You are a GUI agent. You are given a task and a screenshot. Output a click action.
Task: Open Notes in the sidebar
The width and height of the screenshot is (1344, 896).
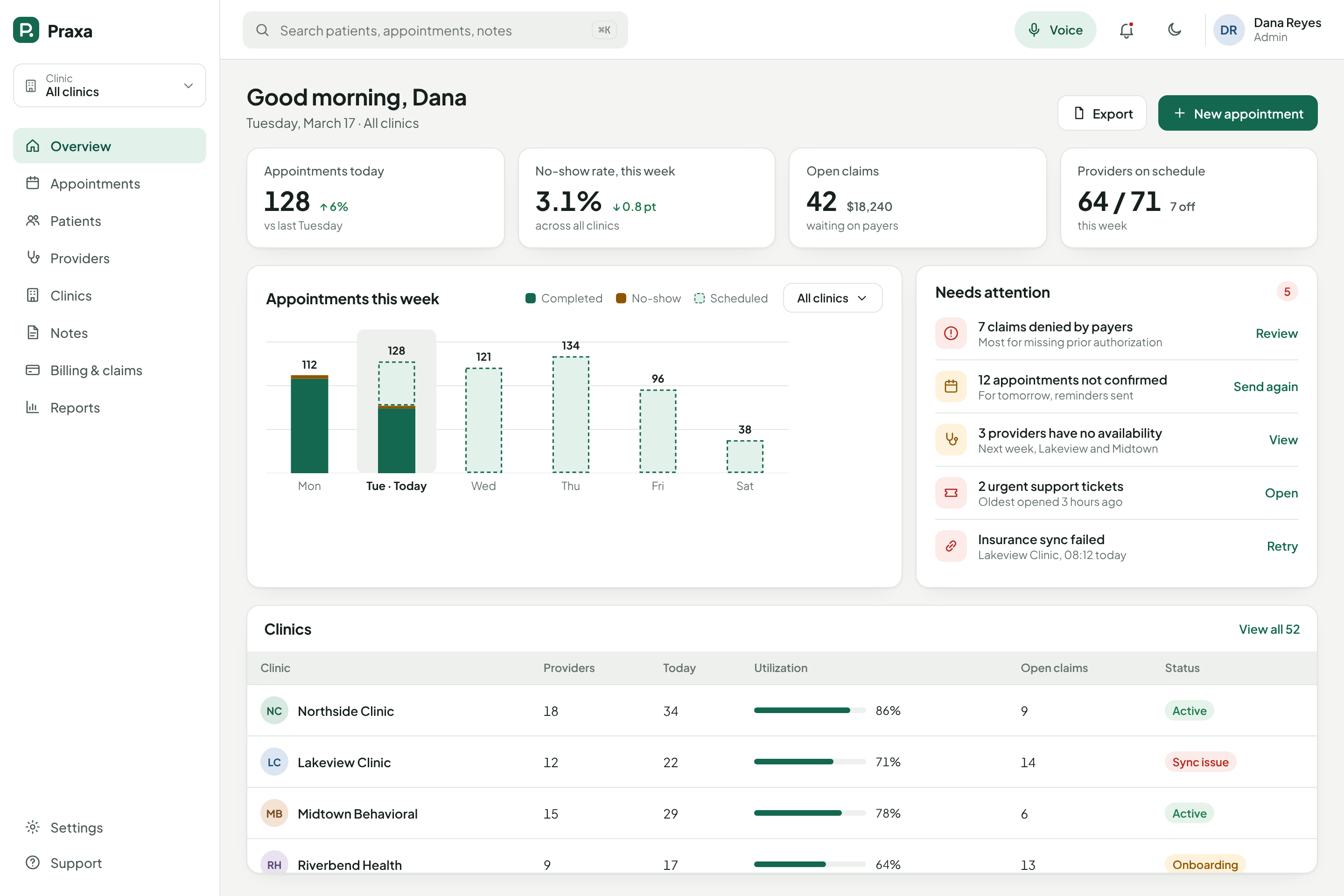[110, 333]
